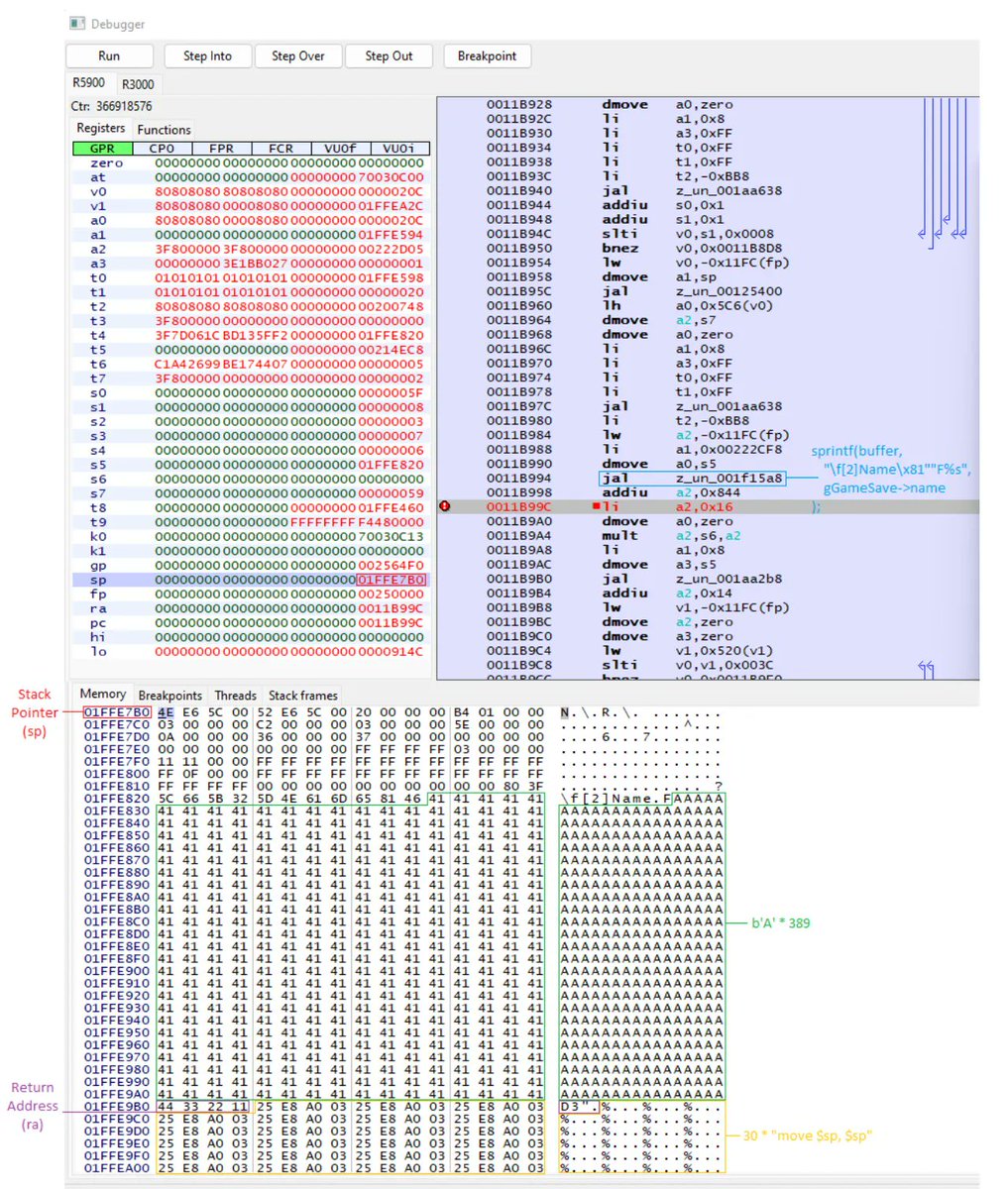Select the sp register row
Viewport: 1008px width, 1189px height.
pos(251,579)
